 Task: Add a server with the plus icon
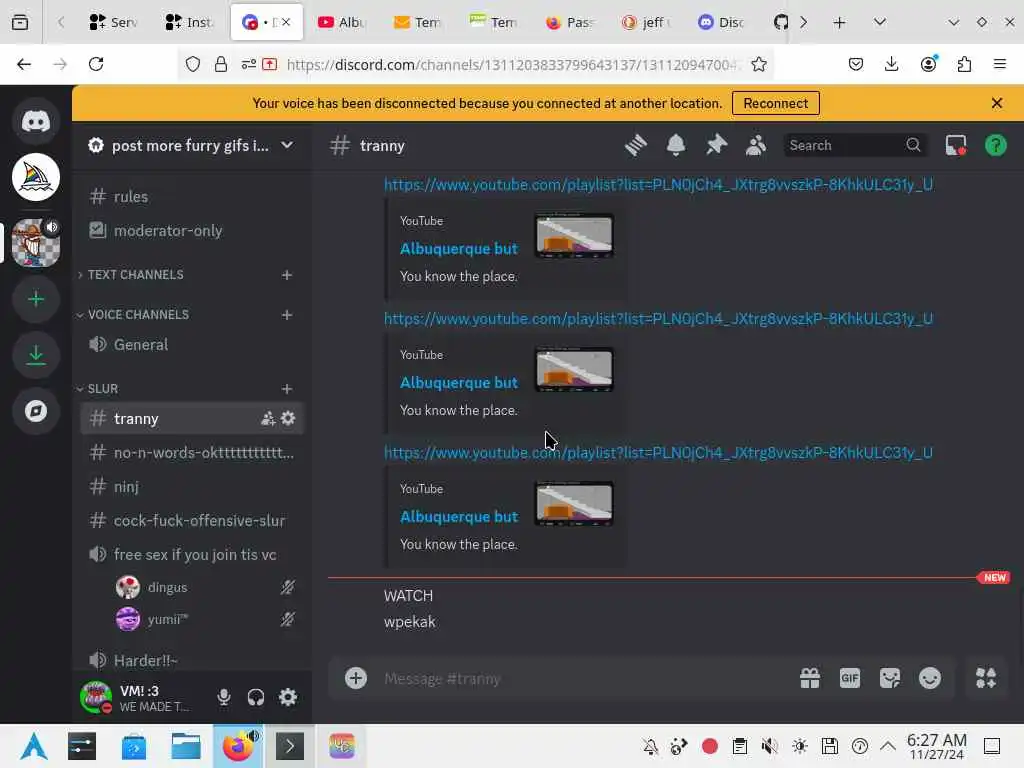tap(36, 299)
